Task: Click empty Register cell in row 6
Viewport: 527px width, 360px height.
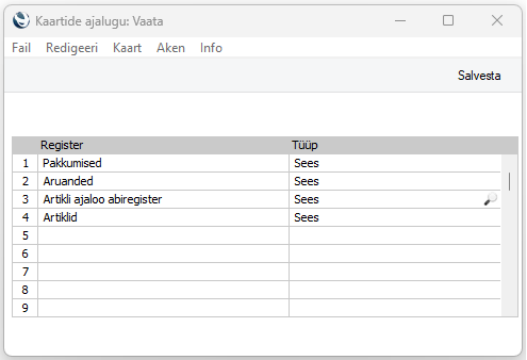Action: [163, 254]
